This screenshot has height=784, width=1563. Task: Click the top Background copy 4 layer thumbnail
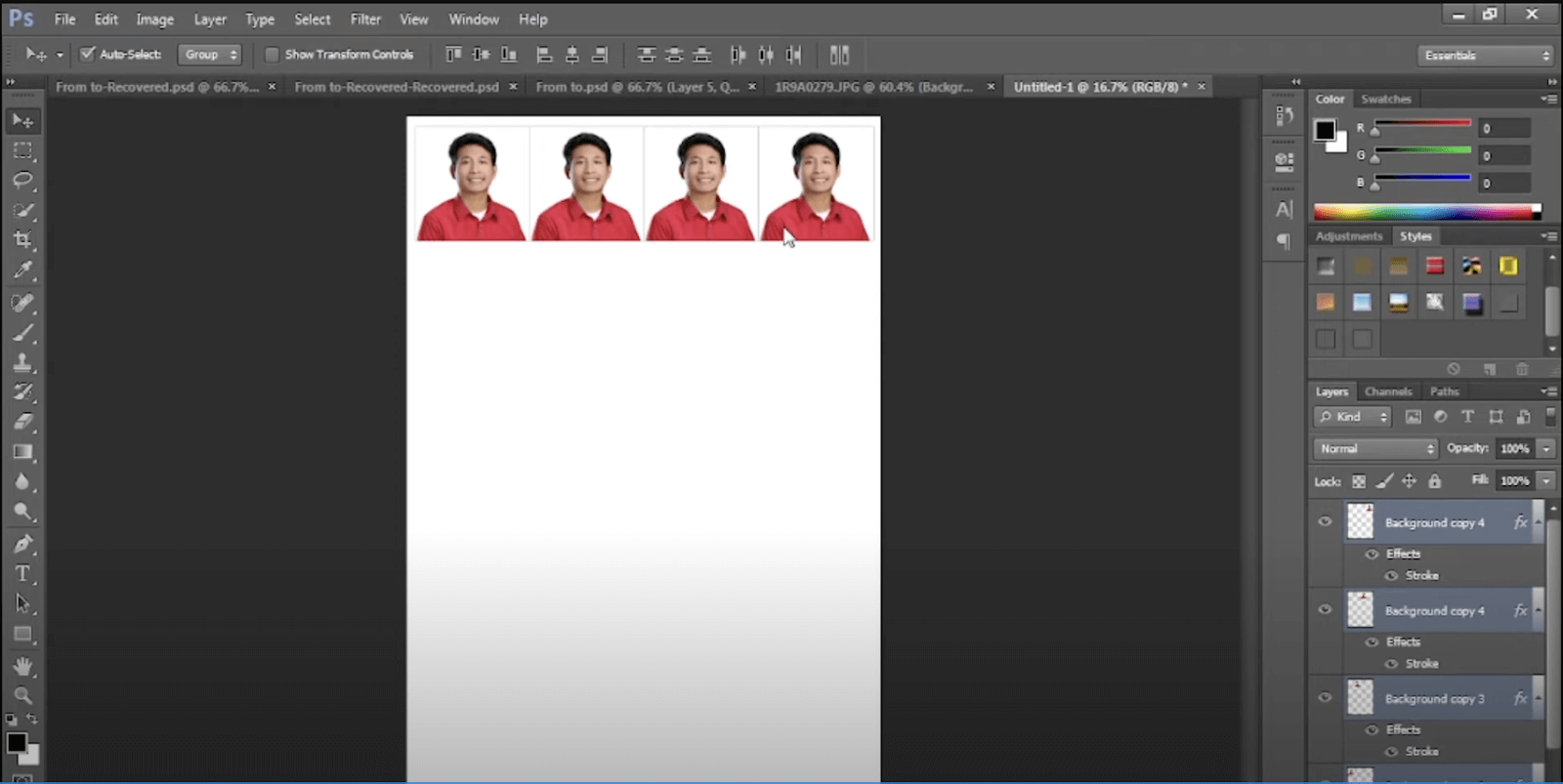[x=1360, y=521]
